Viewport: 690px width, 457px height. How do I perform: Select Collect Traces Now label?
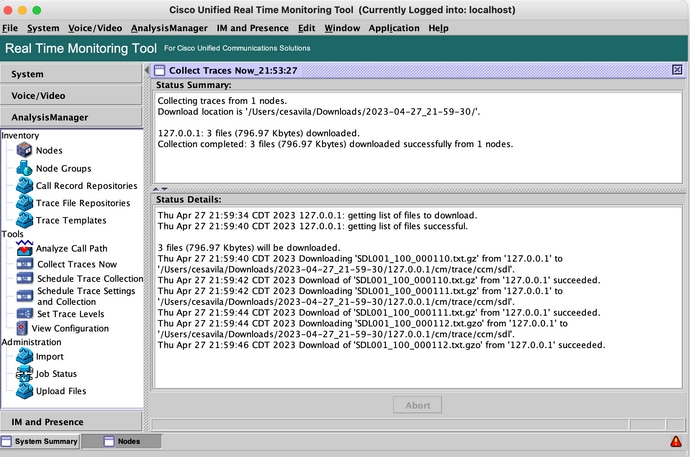77,264
